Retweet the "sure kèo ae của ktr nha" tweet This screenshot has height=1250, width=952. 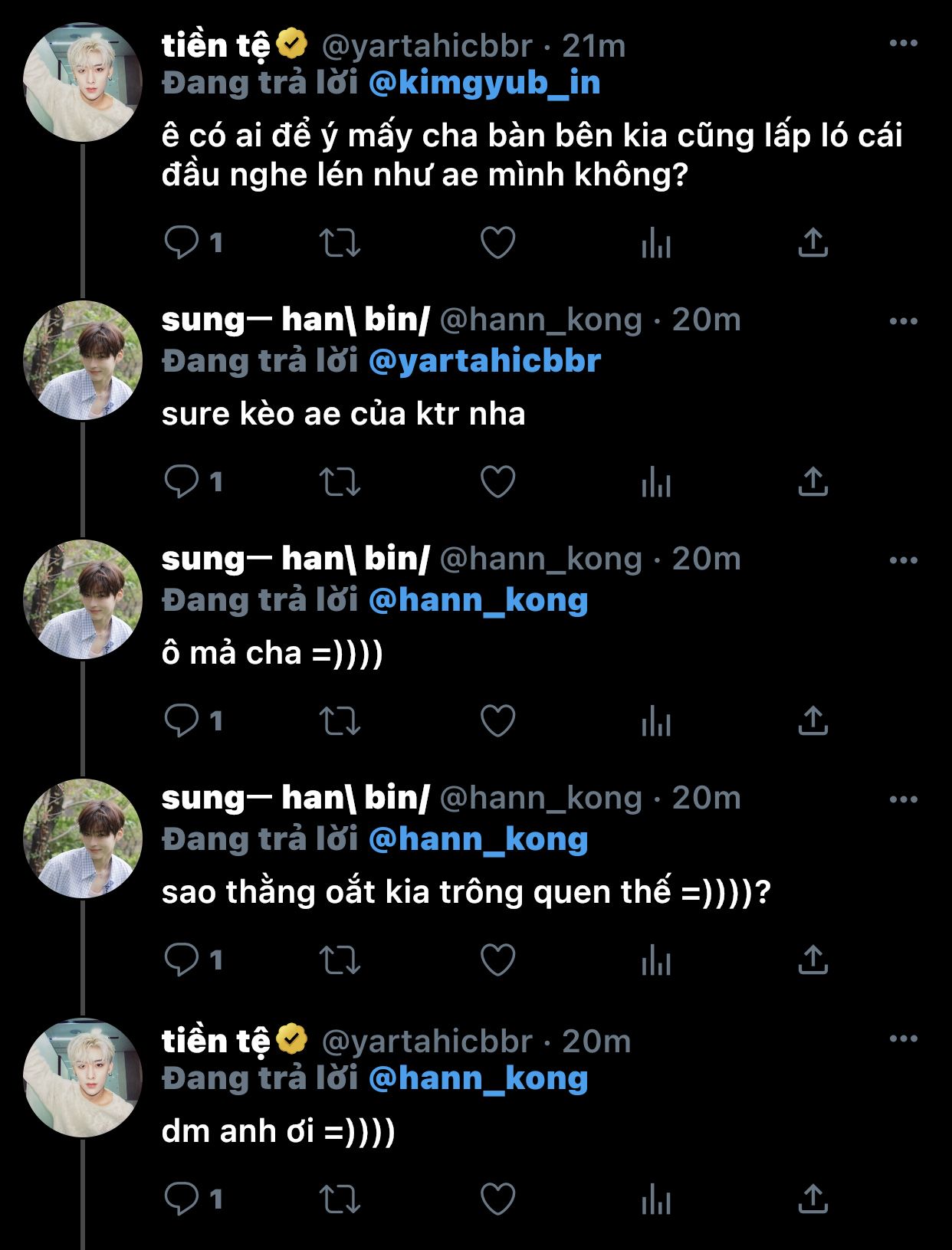click(x=340, y=482)
